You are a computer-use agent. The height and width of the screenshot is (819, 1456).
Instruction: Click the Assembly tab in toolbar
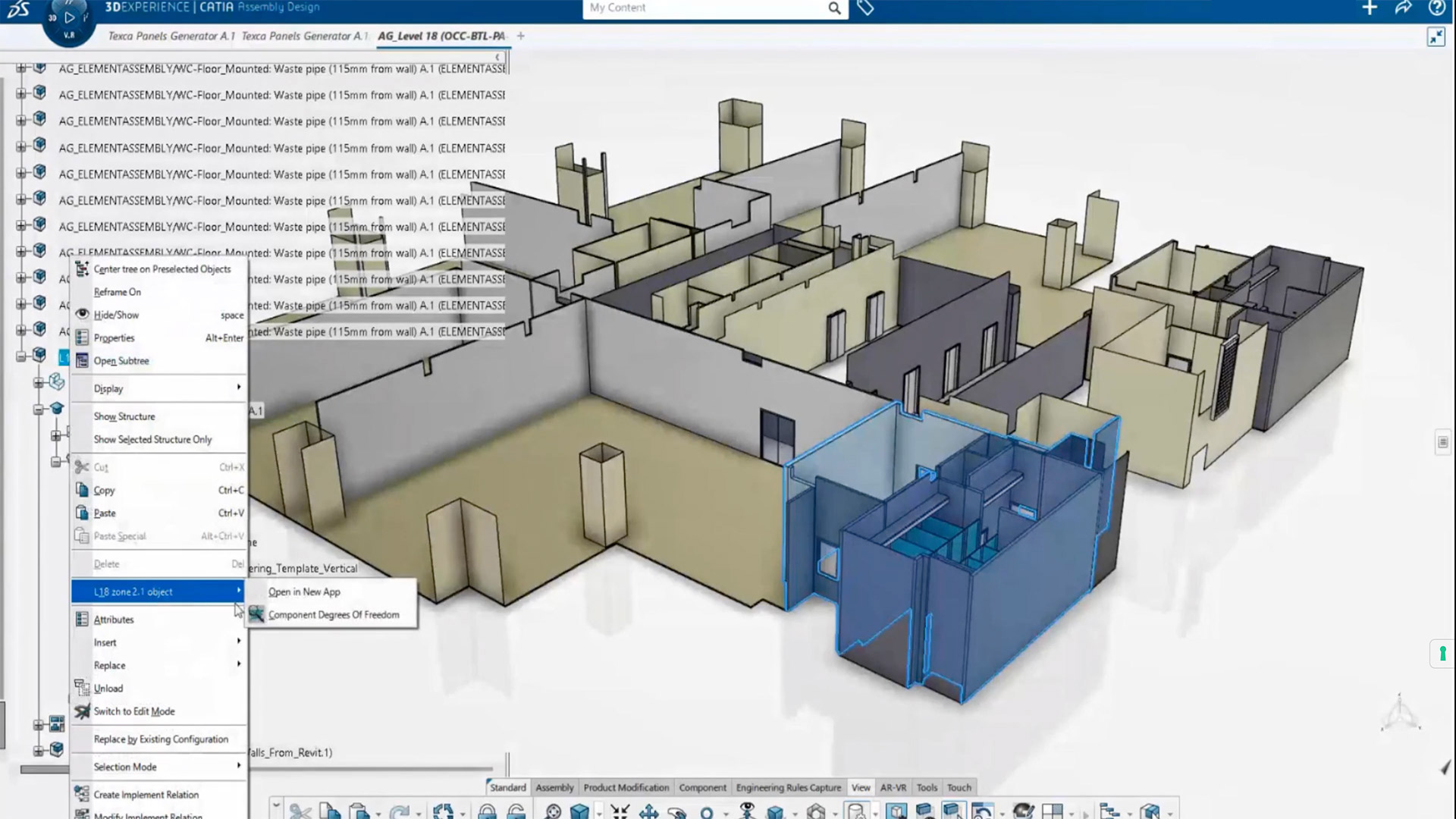click(x=555, y=788)
